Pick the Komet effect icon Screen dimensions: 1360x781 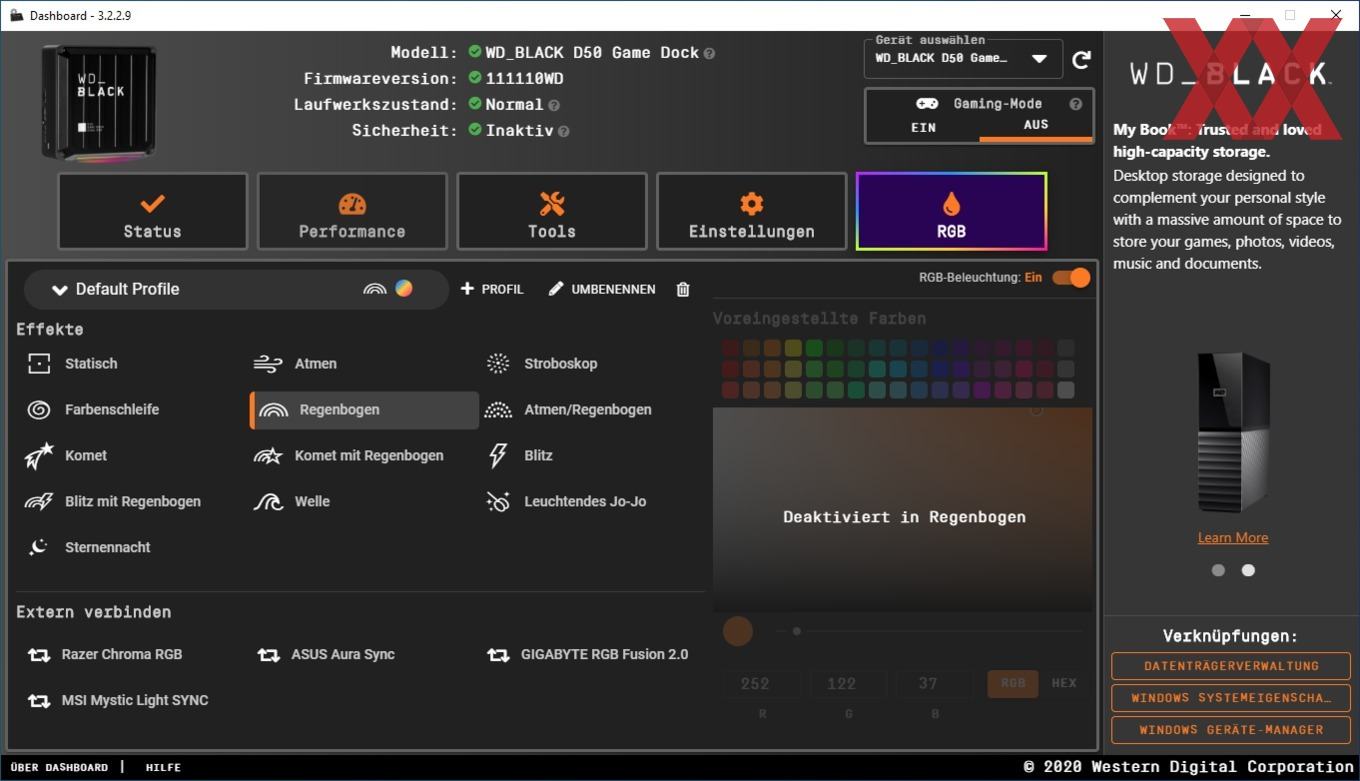39,456
